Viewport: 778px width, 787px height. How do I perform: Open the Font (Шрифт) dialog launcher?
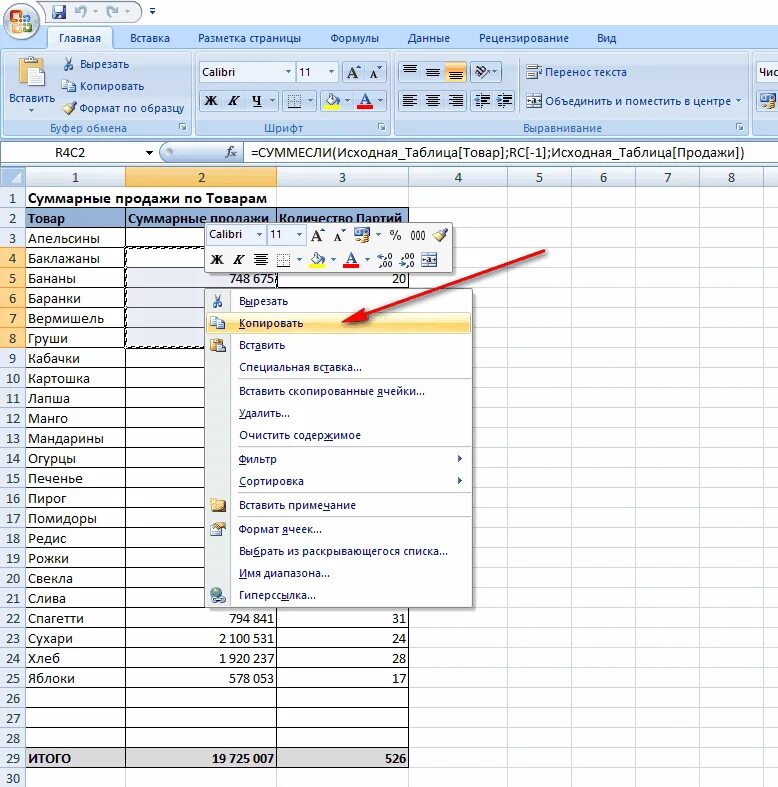pyautogui.click(x=381, y=127)
